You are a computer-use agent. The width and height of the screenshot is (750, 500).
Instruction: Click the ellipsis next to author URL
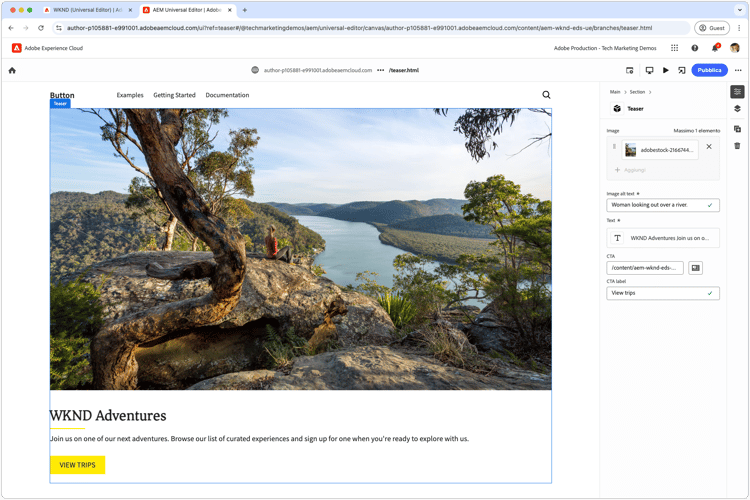[x=380, y=70]
